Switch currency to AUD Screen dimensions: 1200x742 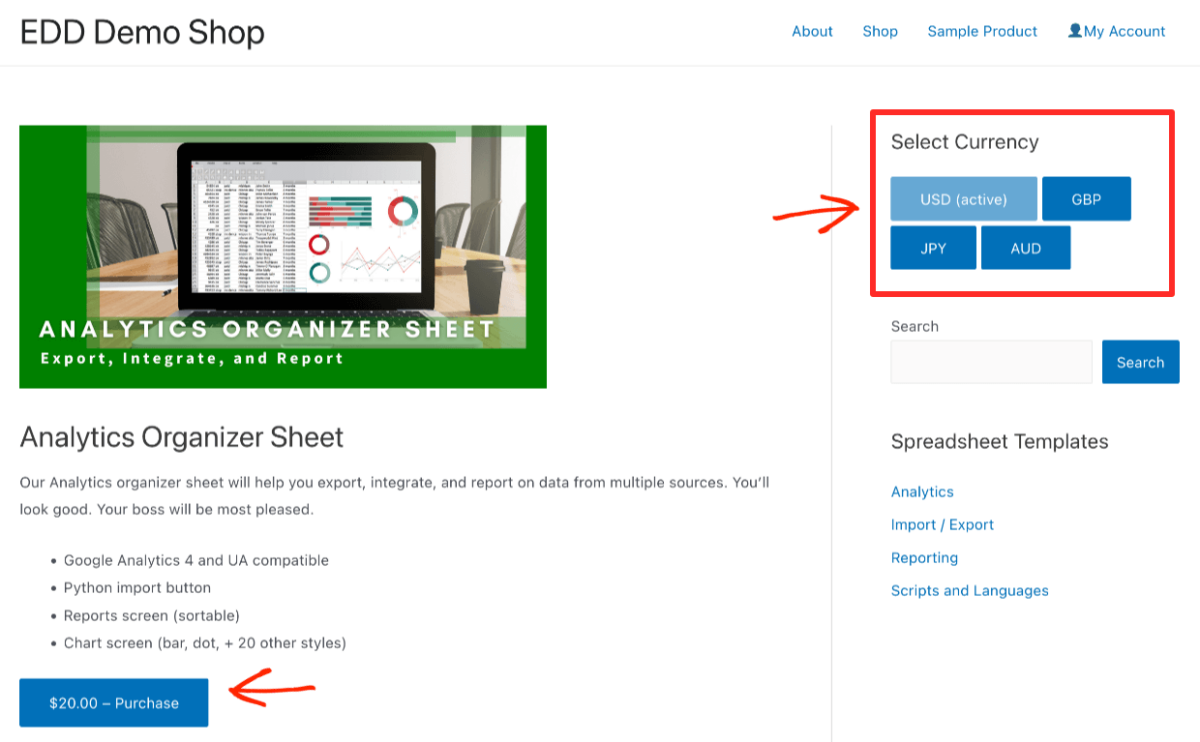pyautogui.click(x=1026, y=247)
